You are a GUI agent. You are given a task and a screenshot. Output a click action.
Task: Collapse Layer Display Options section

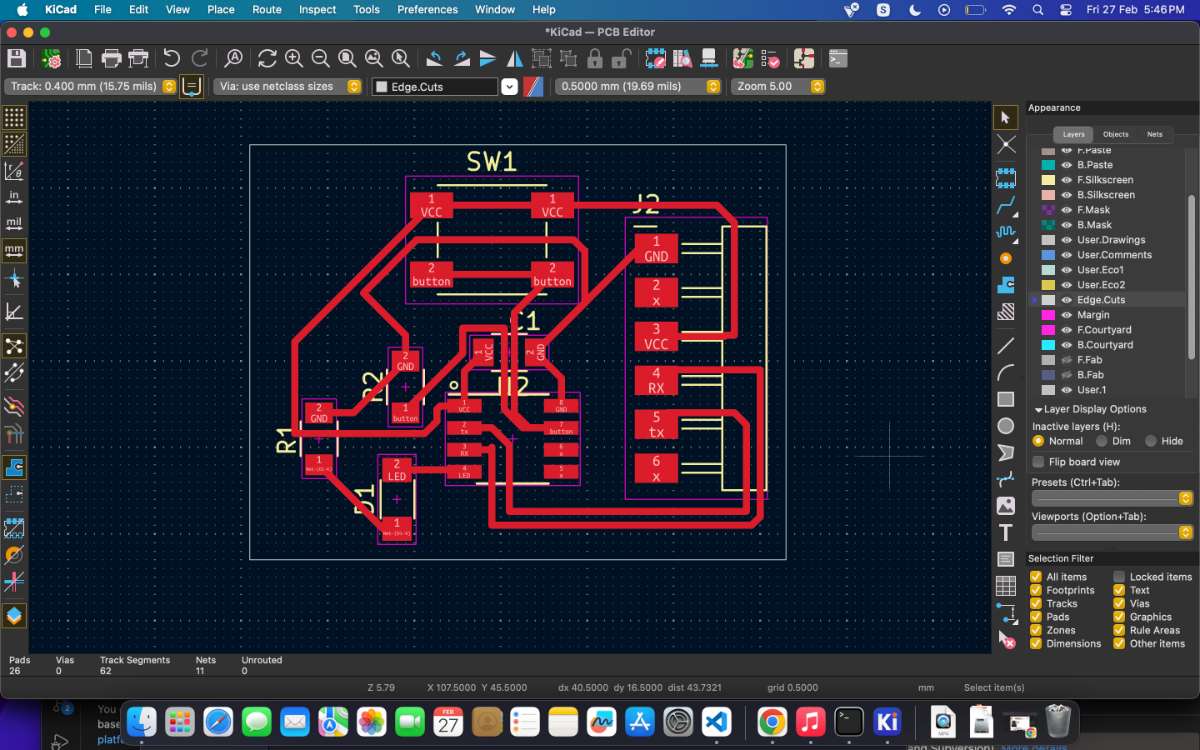click(1038, 409)
